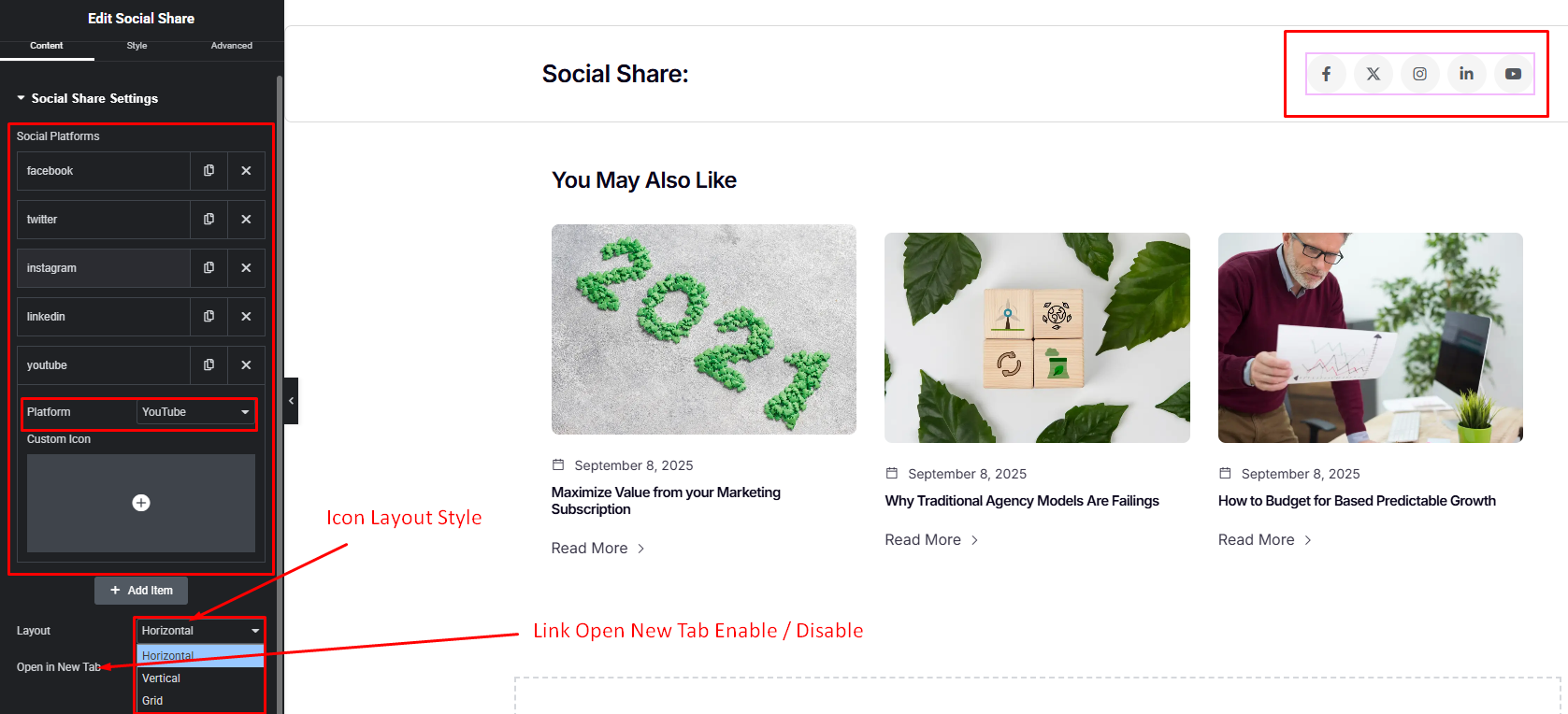Select Grid layout option
Viewport: 1568px width, 714px height.
tap(152, 701)
